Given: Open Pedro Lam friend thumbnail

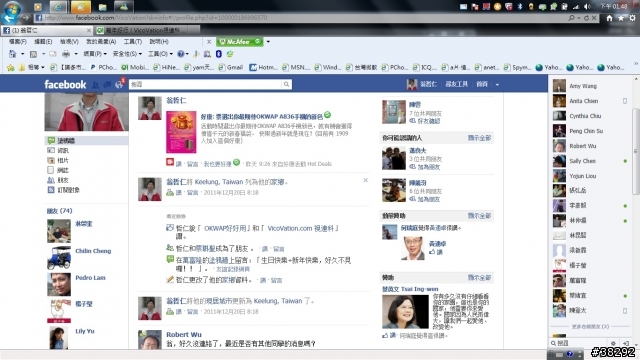Looking at the screenshot, I should pyautogui.click(x=59, y=284).
